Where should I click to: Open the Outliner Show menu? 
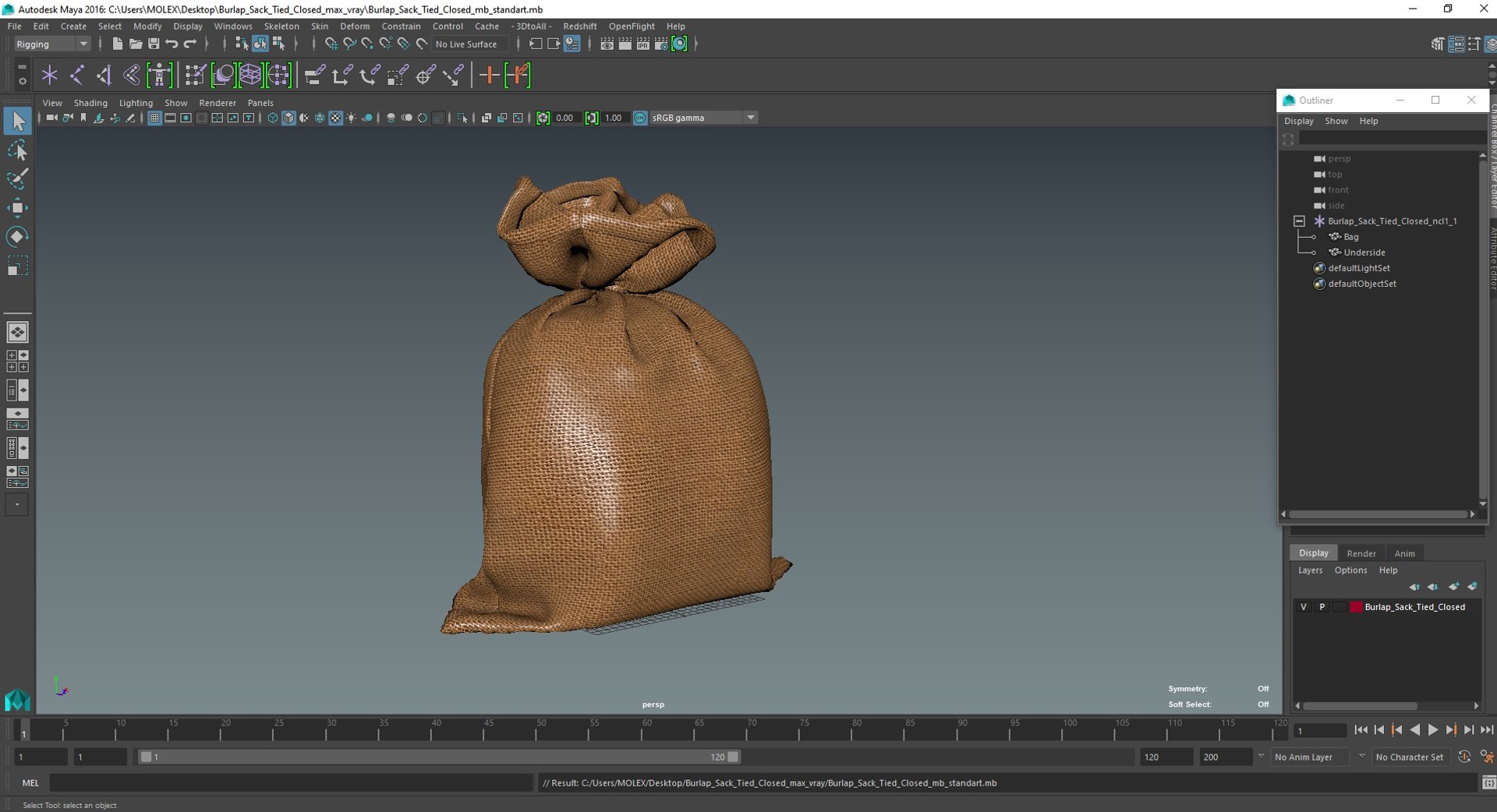tap(1336, 121)
